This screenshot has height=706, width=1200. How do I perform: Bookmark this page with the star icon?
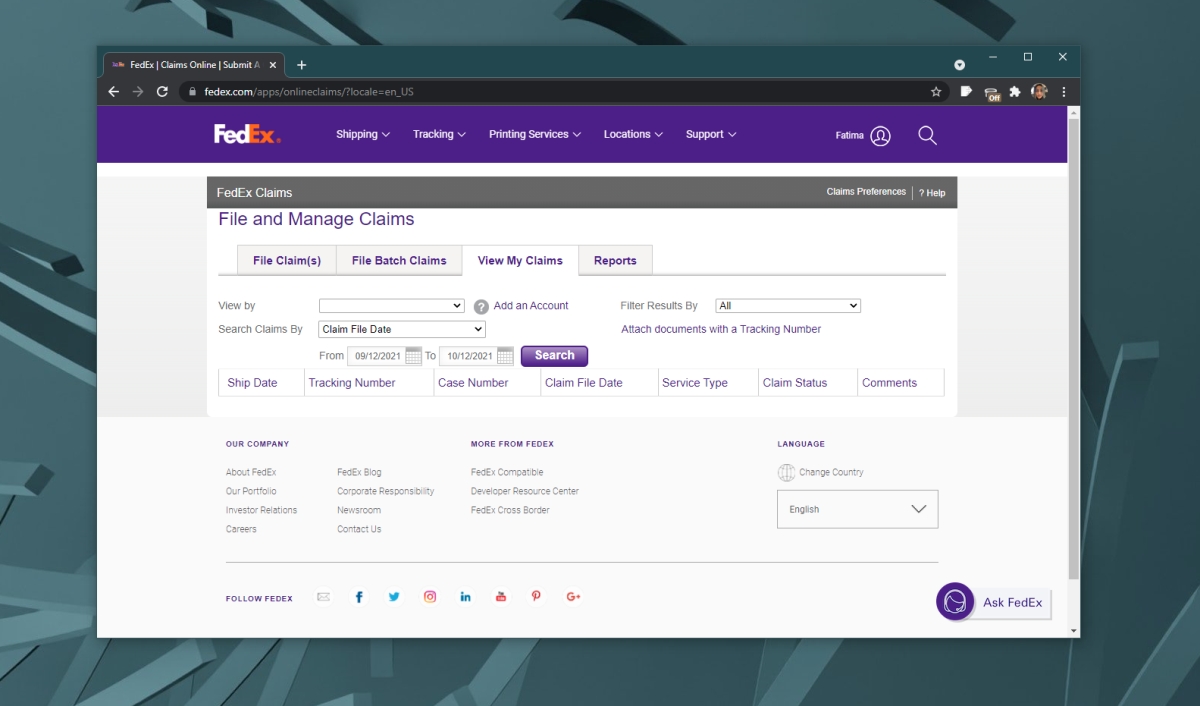[x=936, y=91]
